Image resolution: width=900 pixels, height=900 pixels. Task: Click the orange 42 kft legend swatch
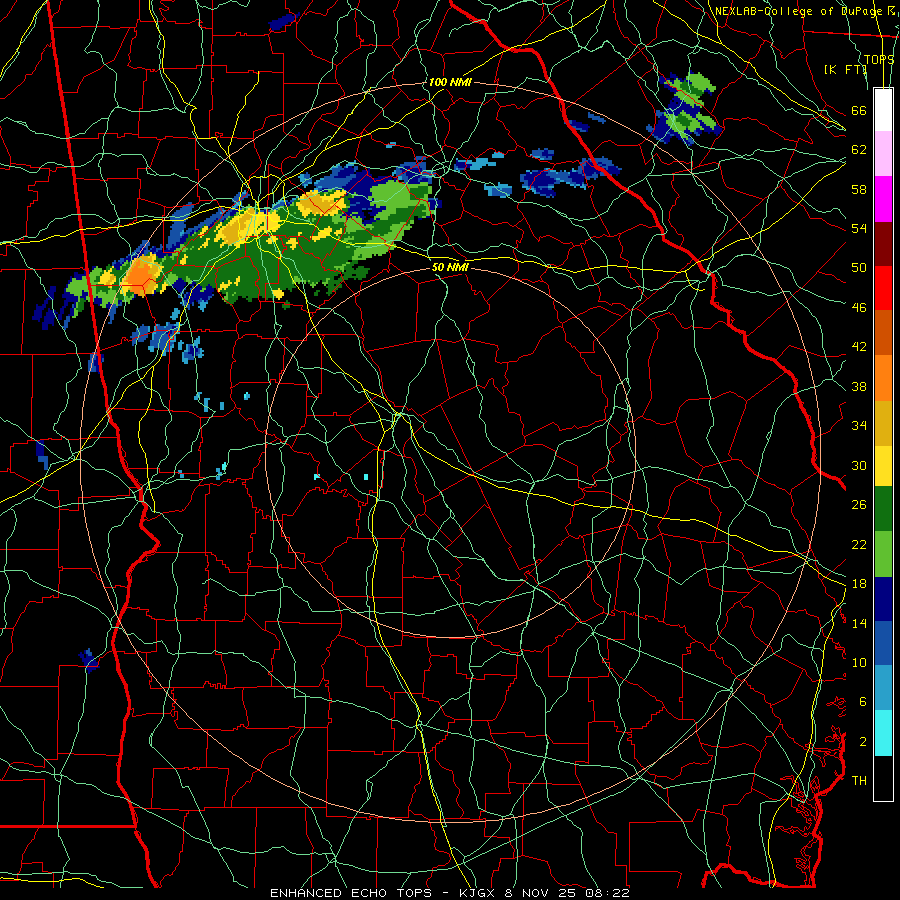coord(883,378)
